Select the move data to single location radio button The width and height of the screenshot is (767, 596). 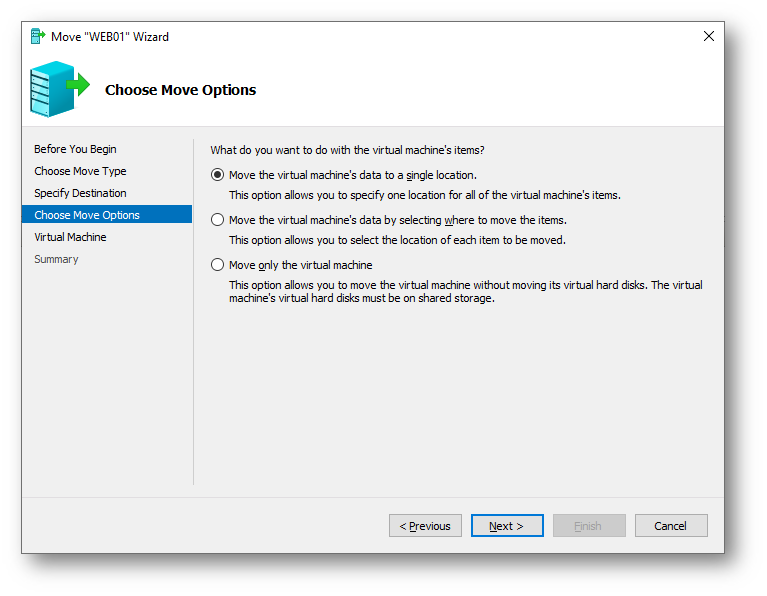(218, 175)
